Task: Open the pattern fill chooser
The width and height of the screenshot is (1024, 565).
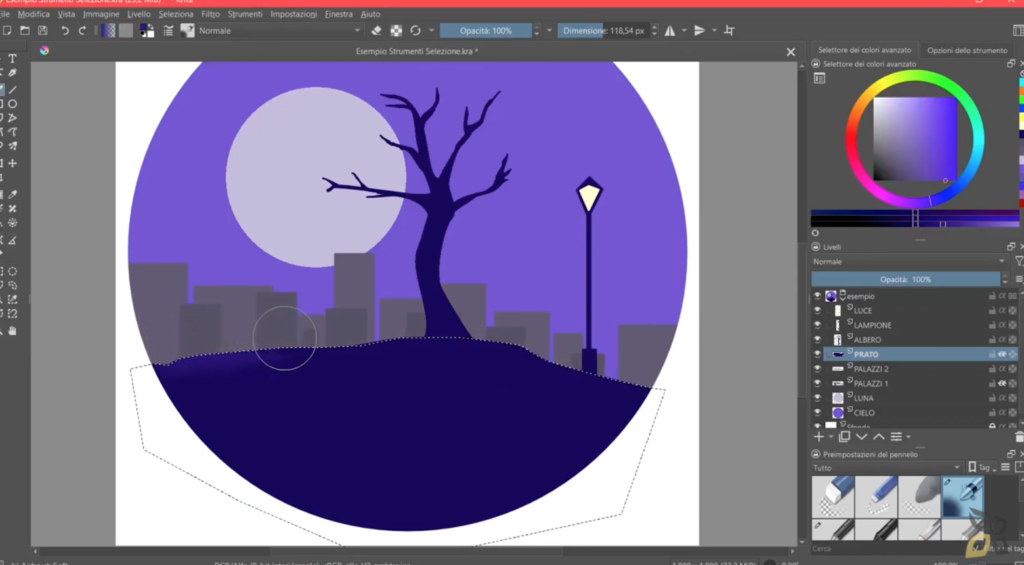Action: pos(126,31)
